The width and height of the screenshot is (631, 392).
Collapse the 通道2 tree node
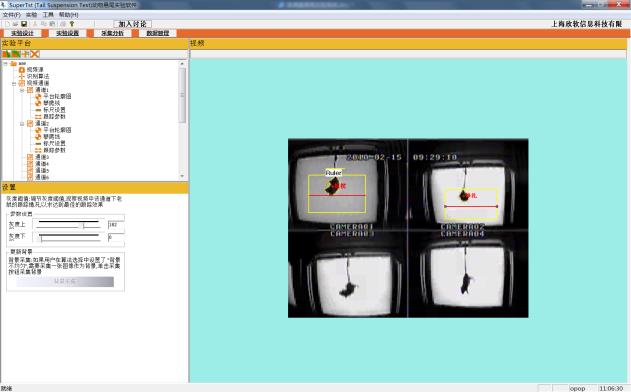(22, 124)
